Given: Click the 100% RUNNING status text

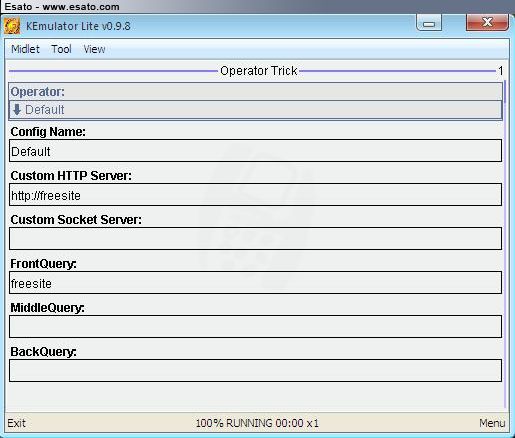Looking at the screenshot, I should click(x=257, y=423).
